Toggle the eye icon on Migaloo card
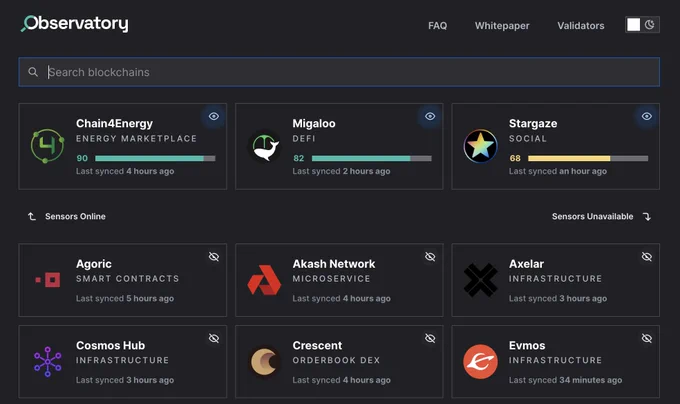 (x=430, y=116)
